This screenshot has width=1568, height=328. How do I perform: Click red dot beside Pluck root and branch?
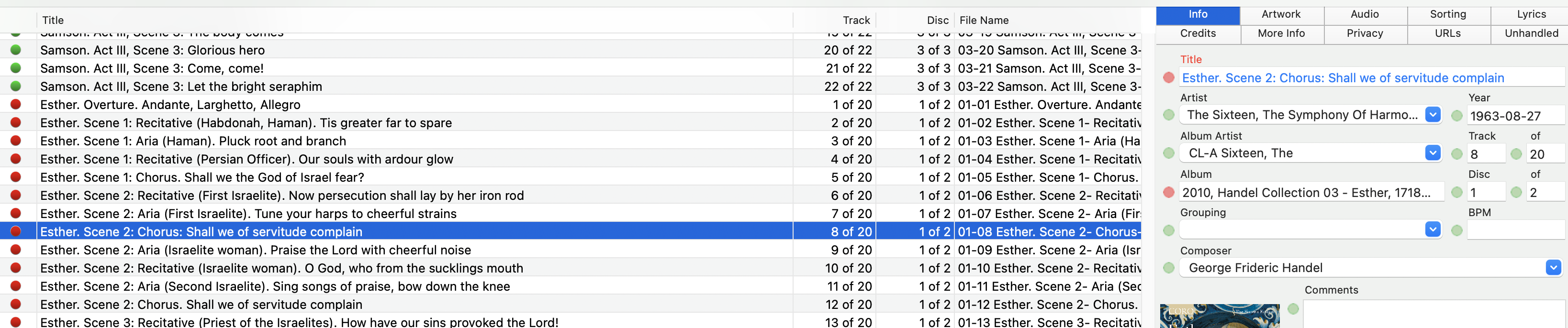tap(16, 141)
